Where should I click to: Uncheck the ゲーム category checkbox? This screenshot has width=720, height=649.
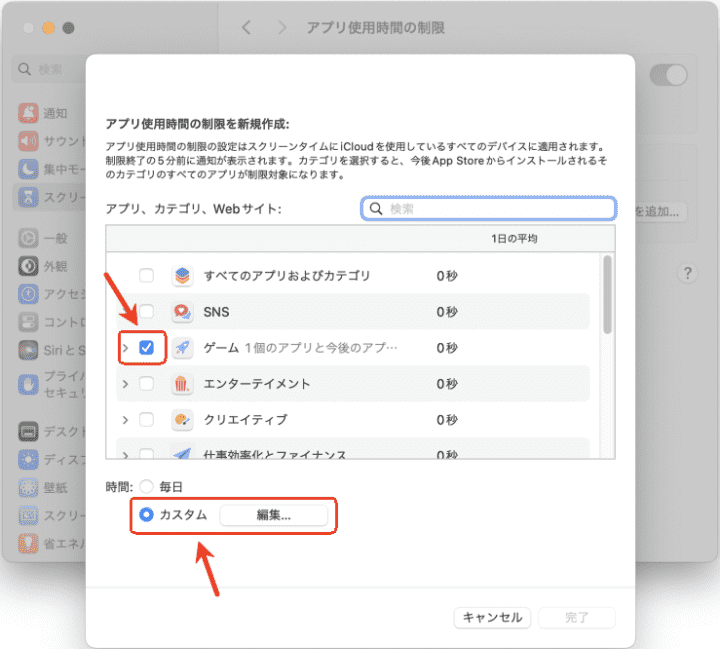click(147, 348)
